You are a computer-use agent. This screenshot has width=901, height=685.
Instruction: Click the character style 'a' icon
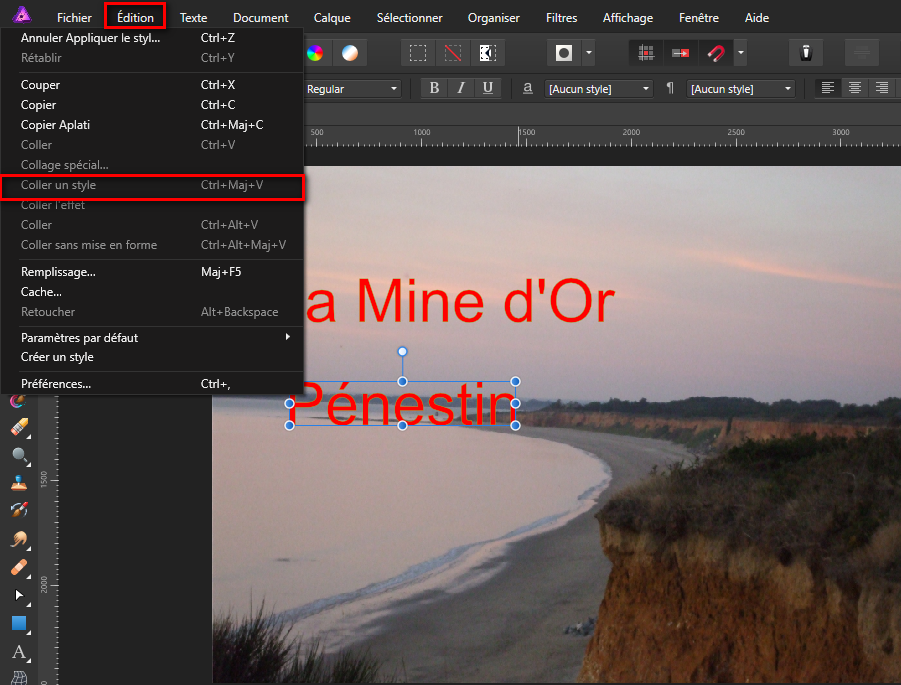click(527, 88)
